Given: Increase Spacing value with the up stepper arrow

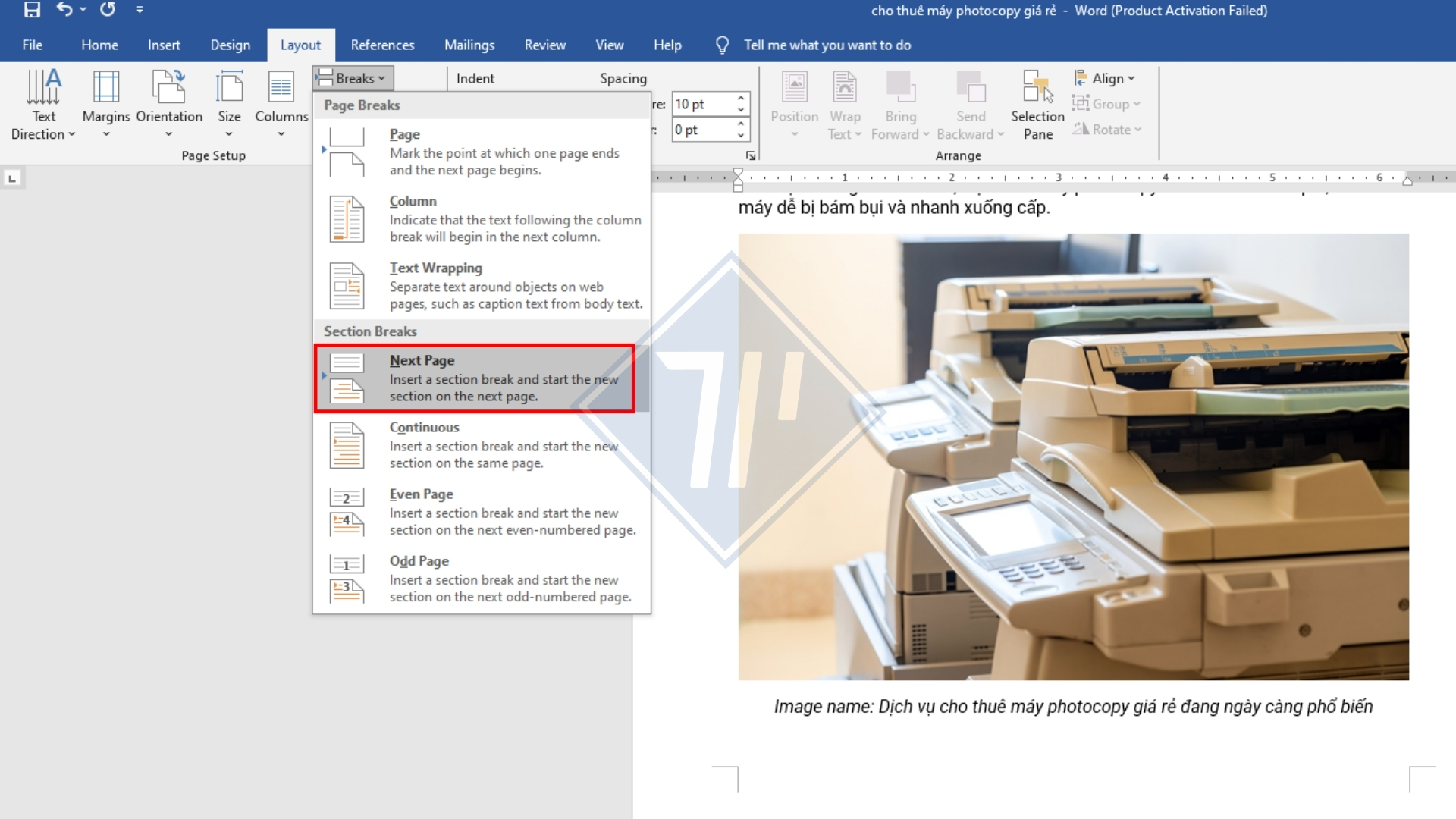Looking at the screenshot, I should click(x=739, y=98).
